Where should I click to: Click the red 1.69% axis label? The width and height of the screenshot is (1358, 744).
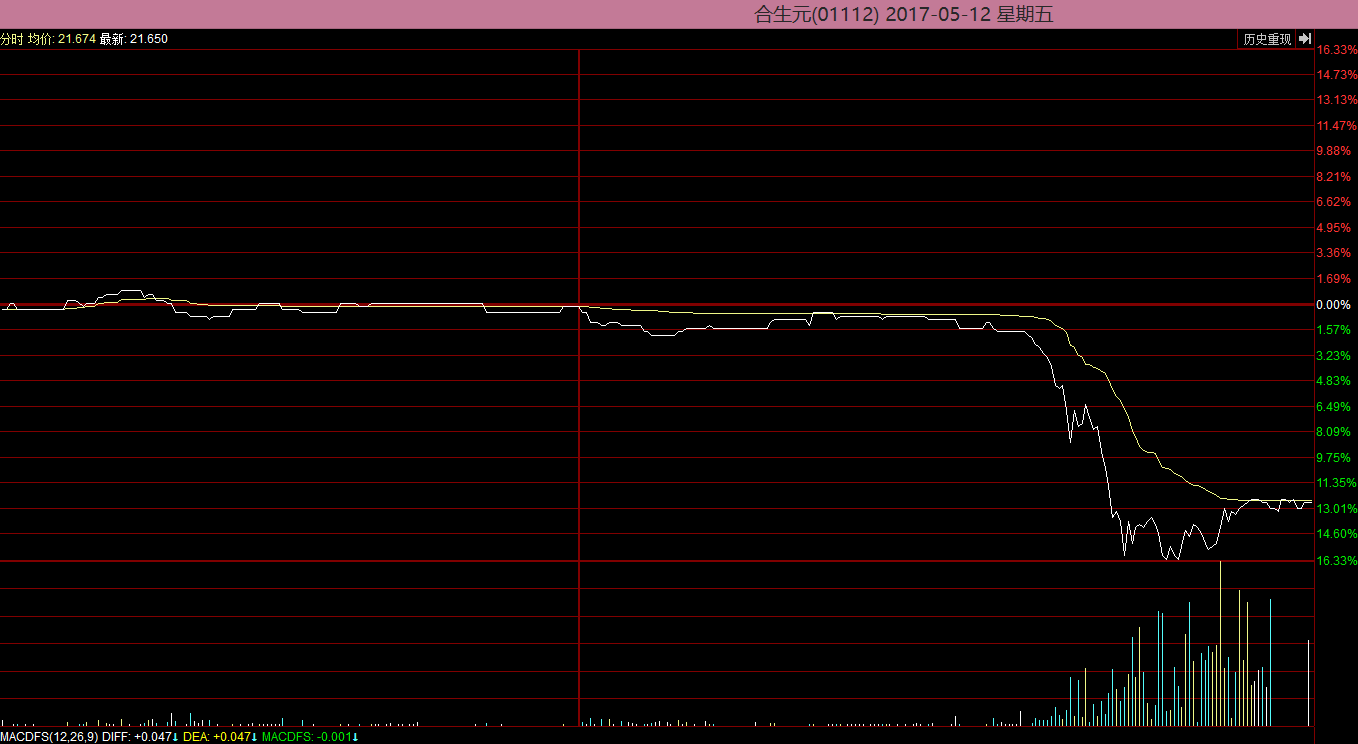click(1334, 279)
